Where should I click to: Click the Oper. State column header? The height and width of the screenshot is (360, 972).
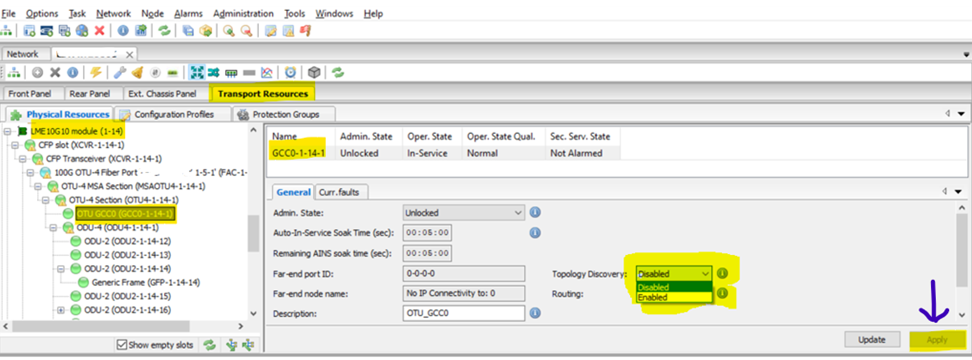[x=430, y=136]
